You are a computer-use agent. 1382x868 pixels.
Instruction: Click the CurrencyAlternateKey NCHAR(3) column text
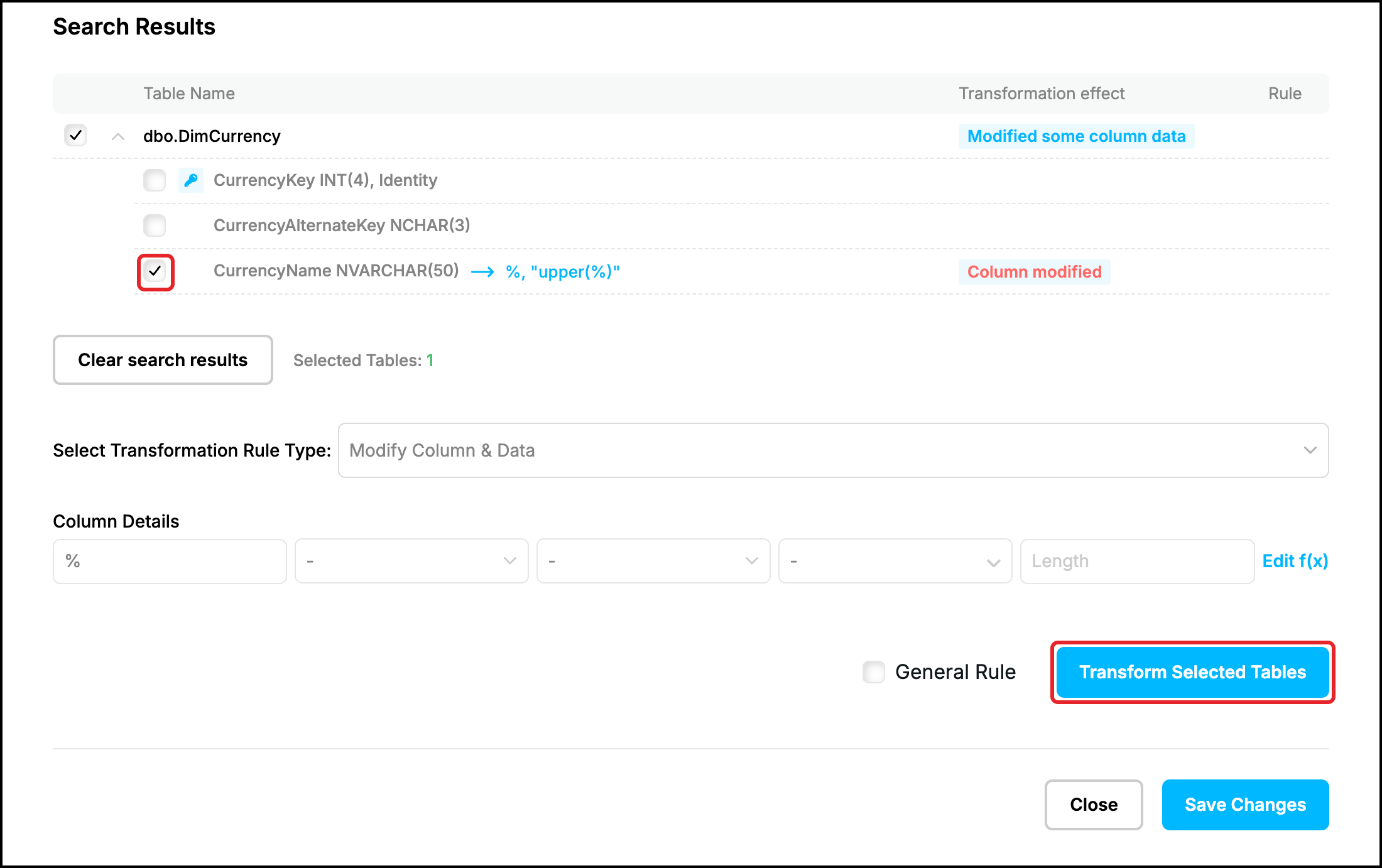pos(342,226)
